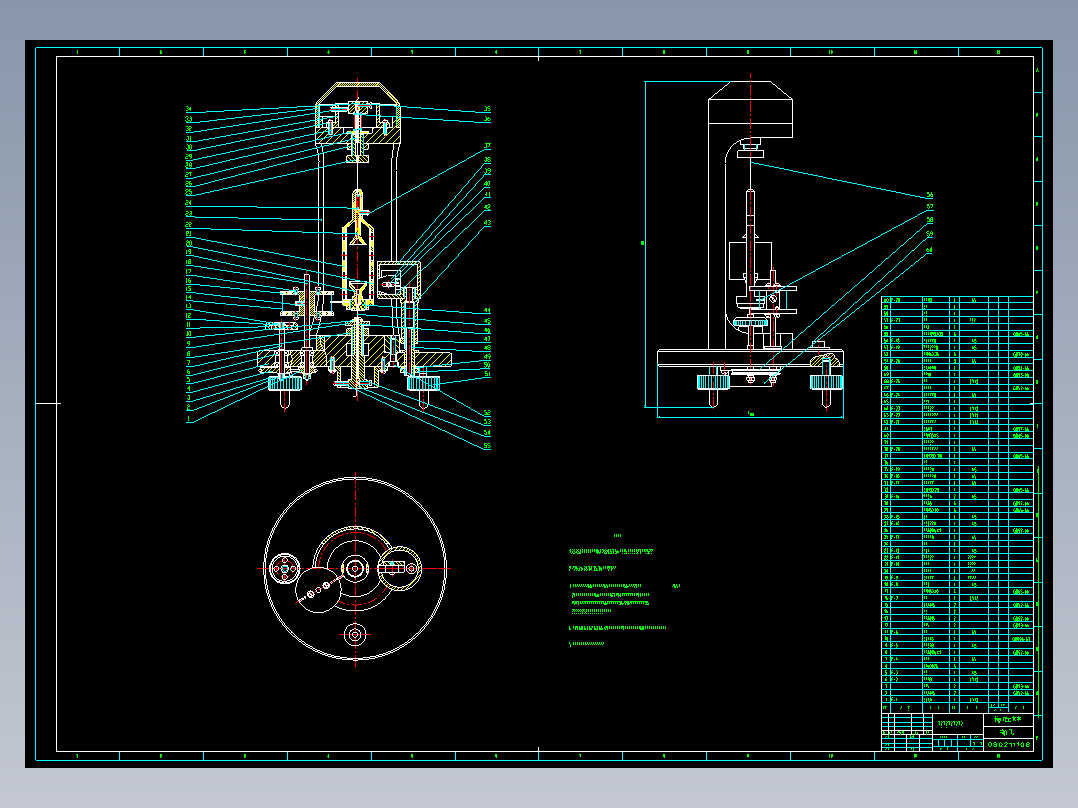The width and height of the screenshot is (1078, 808).
Task: Select part balloon number 55
Action: point(487,446)
